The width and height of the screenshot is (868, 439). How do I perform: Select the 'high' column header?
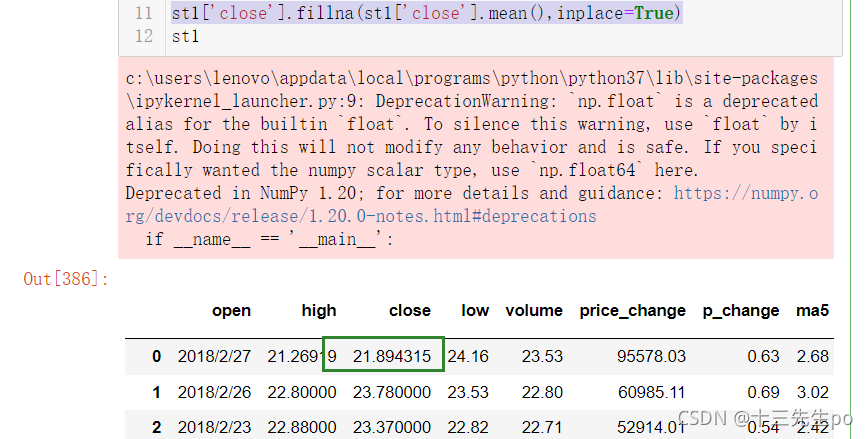click(x=319, y=311)
